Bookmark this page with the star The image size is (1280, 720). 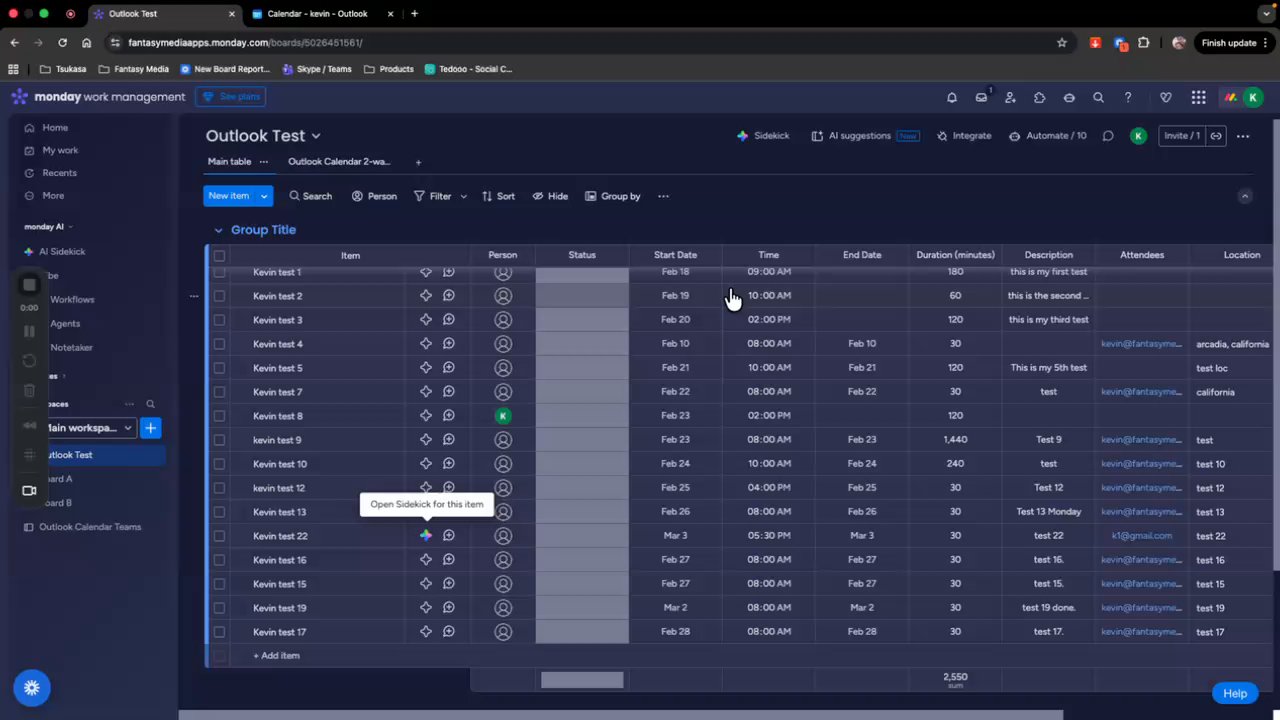tap(1062, 43)
